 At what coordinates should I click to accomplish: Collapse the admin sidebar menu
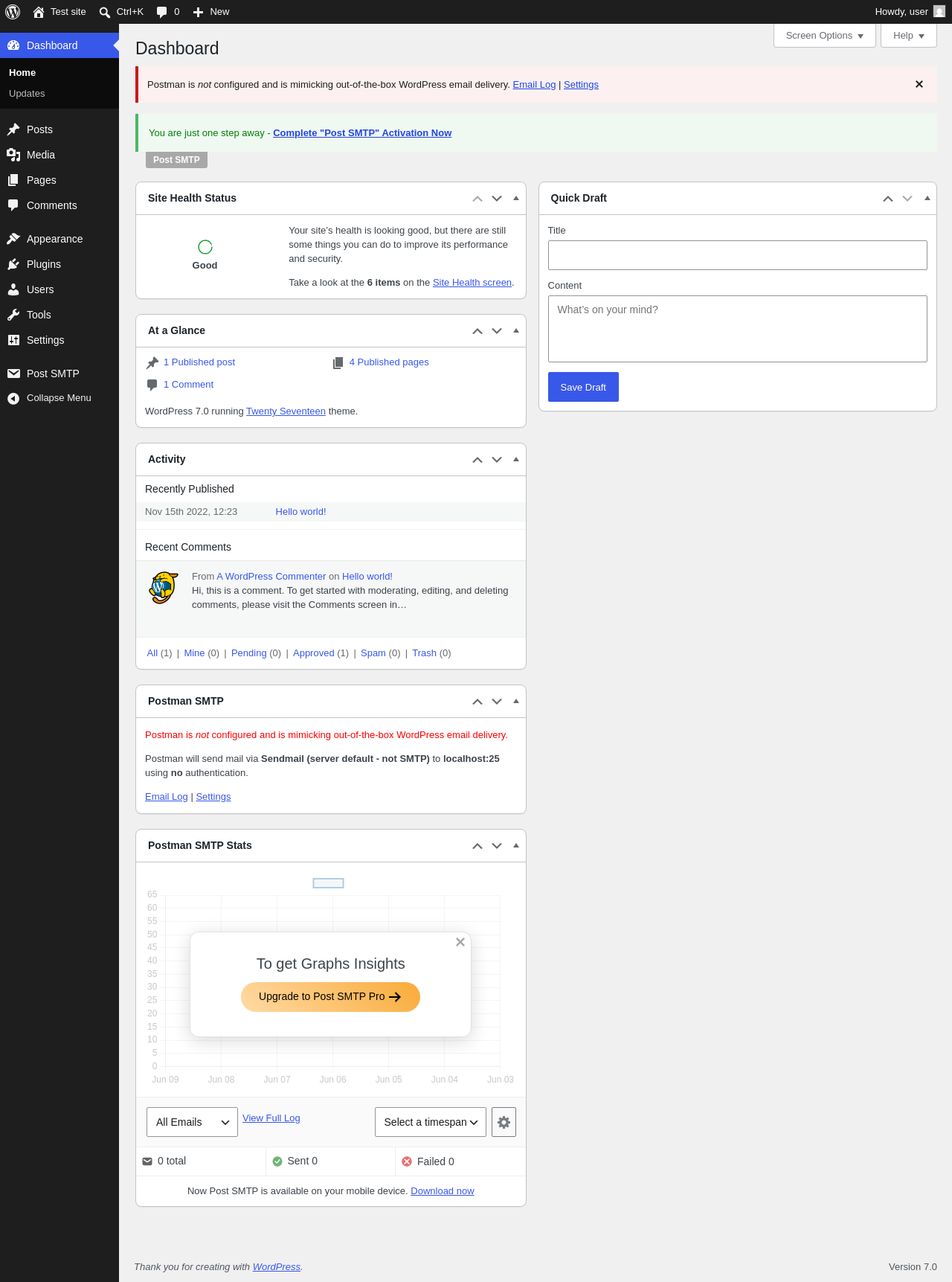point(59,398)
